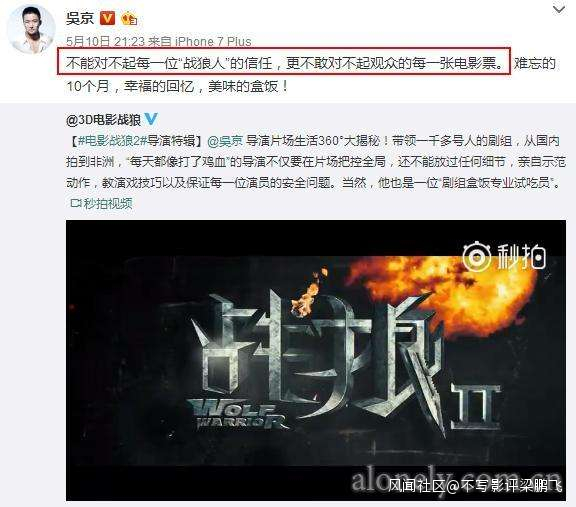Click 吴京's profile avatar photo

31,29
